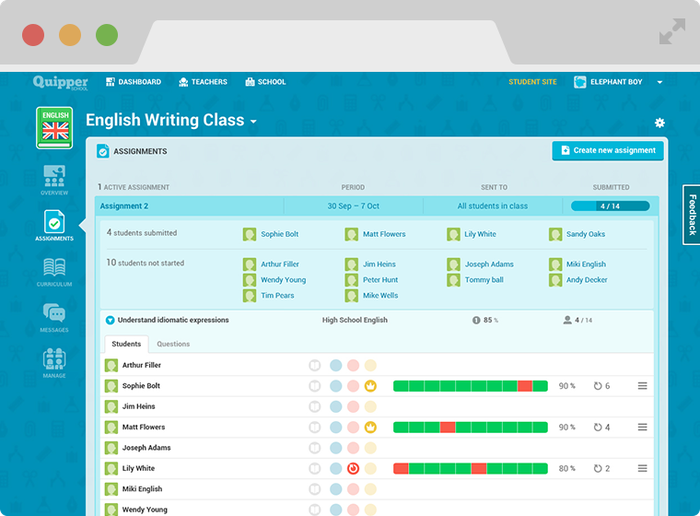Open the Manage sidebar icon
Image resolution: width=700 pixels, height=516 pixels.
54,362
